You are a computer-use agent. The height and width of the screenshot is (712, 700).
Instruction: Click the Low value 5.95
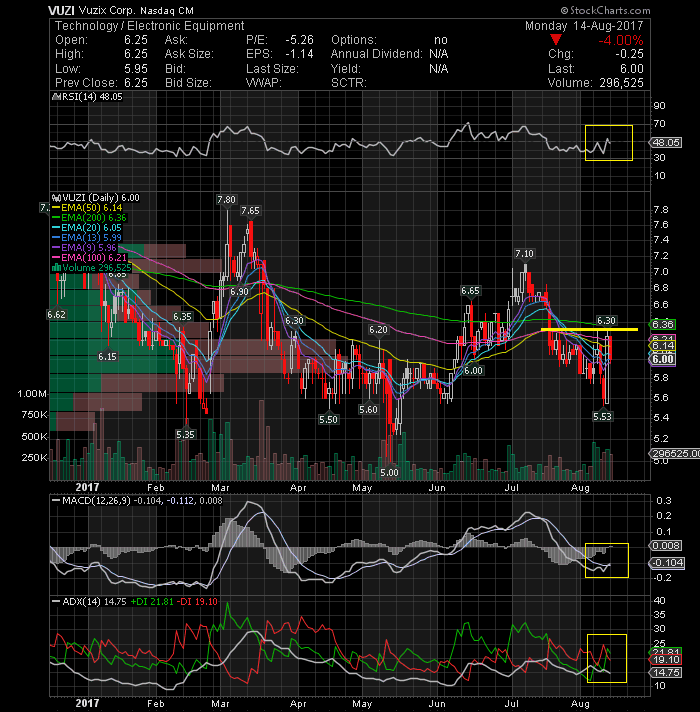[136, 69]
